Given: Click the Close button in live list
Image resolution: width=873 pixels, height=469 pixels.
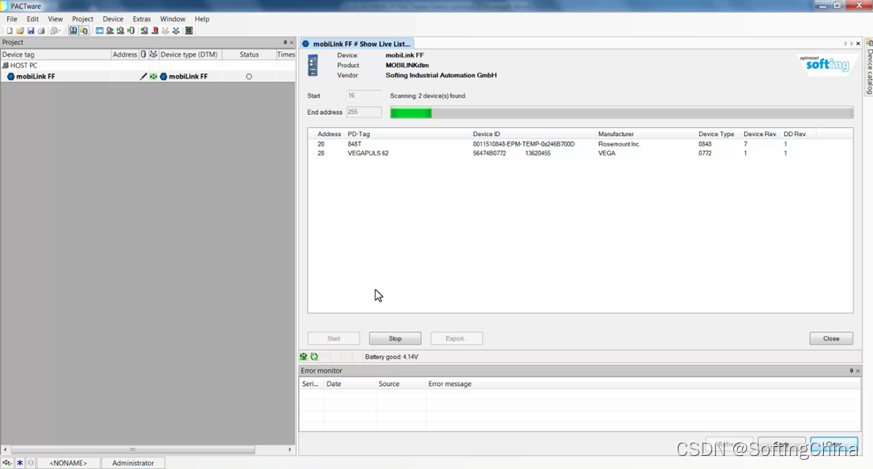Looking at the screenshot, I should pos(830,339).
